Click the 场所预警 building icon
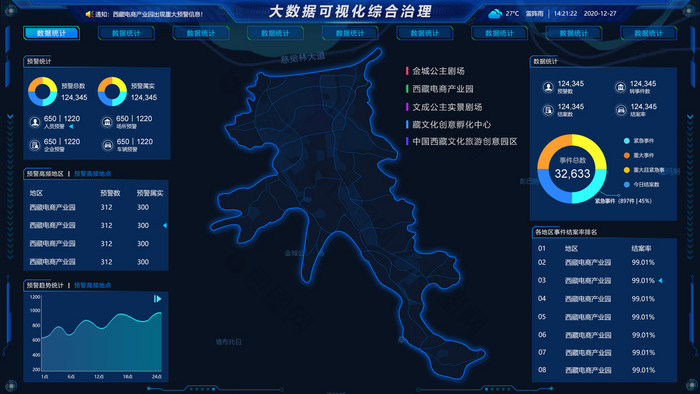 (107, 122)
